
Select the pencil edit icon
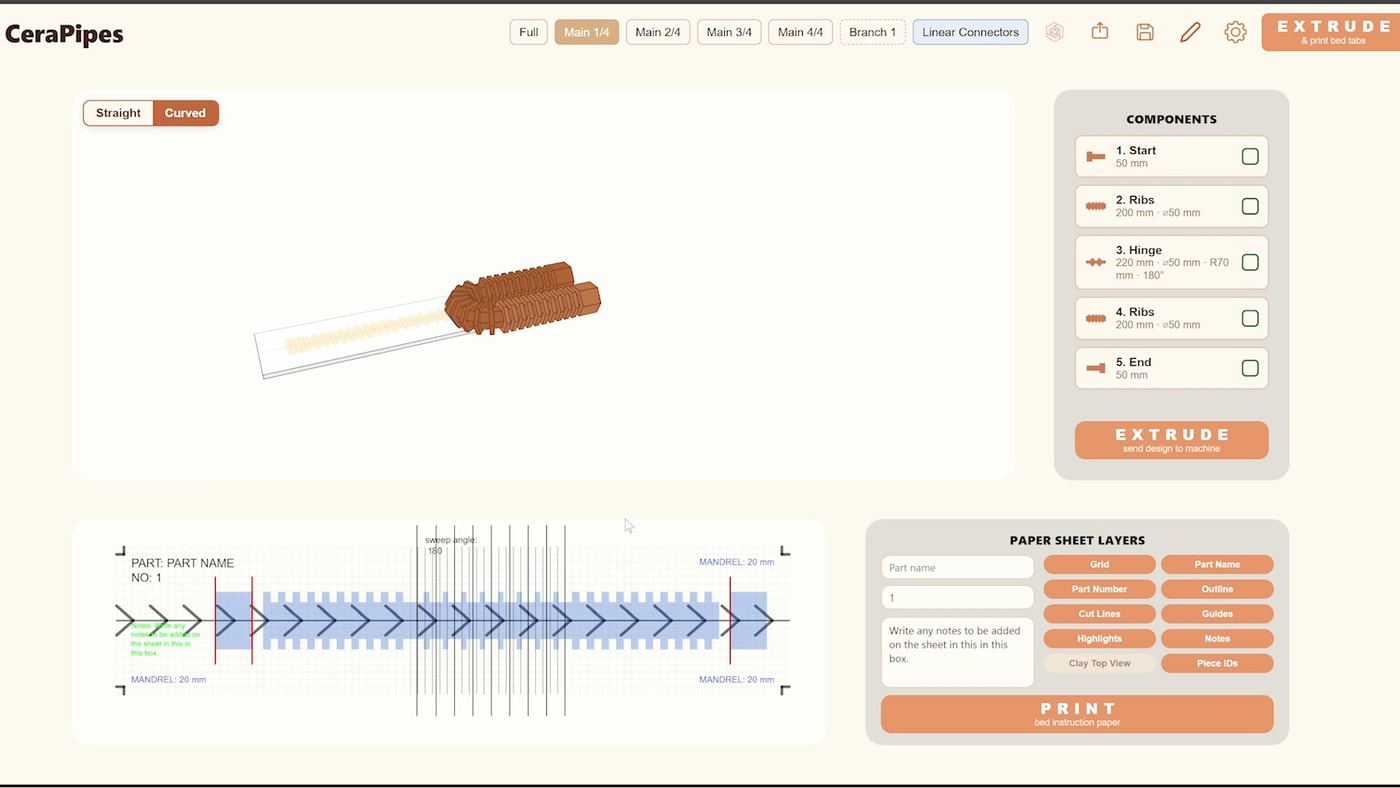pyautogui.click(x=1190, y=32)
